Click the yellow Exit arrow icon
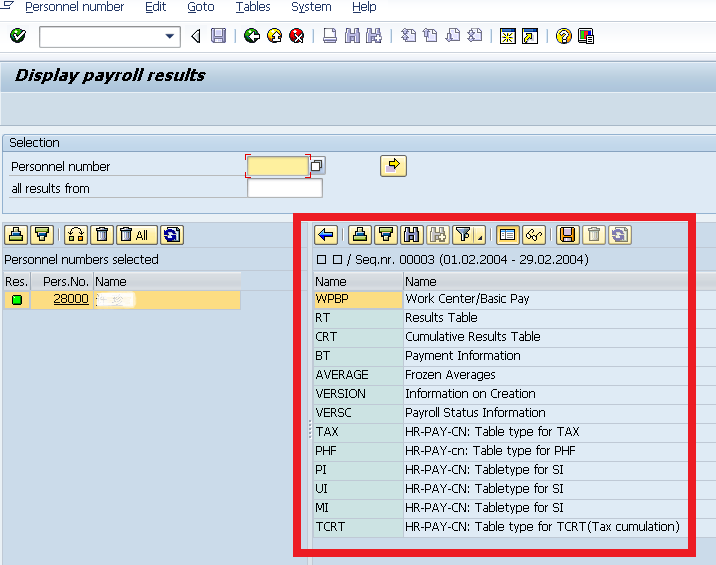 click(x=274, y=36)
